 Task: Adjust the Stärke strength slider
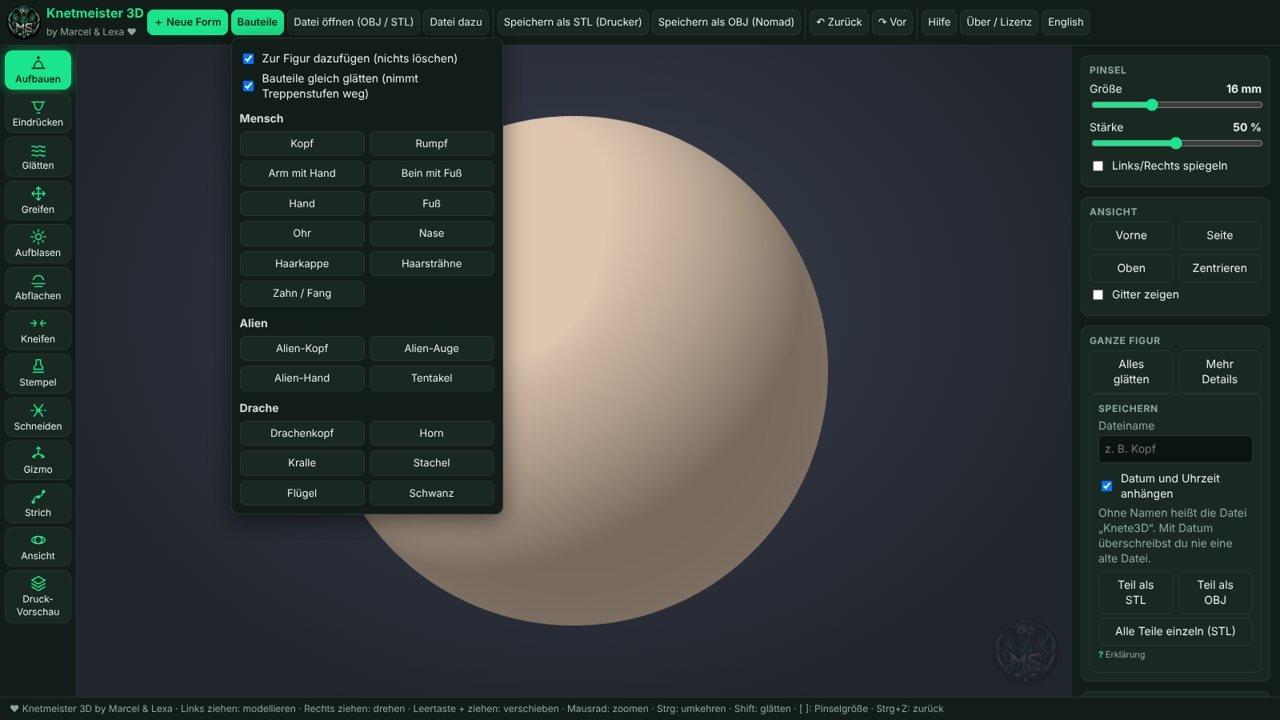pos(1176,143)
